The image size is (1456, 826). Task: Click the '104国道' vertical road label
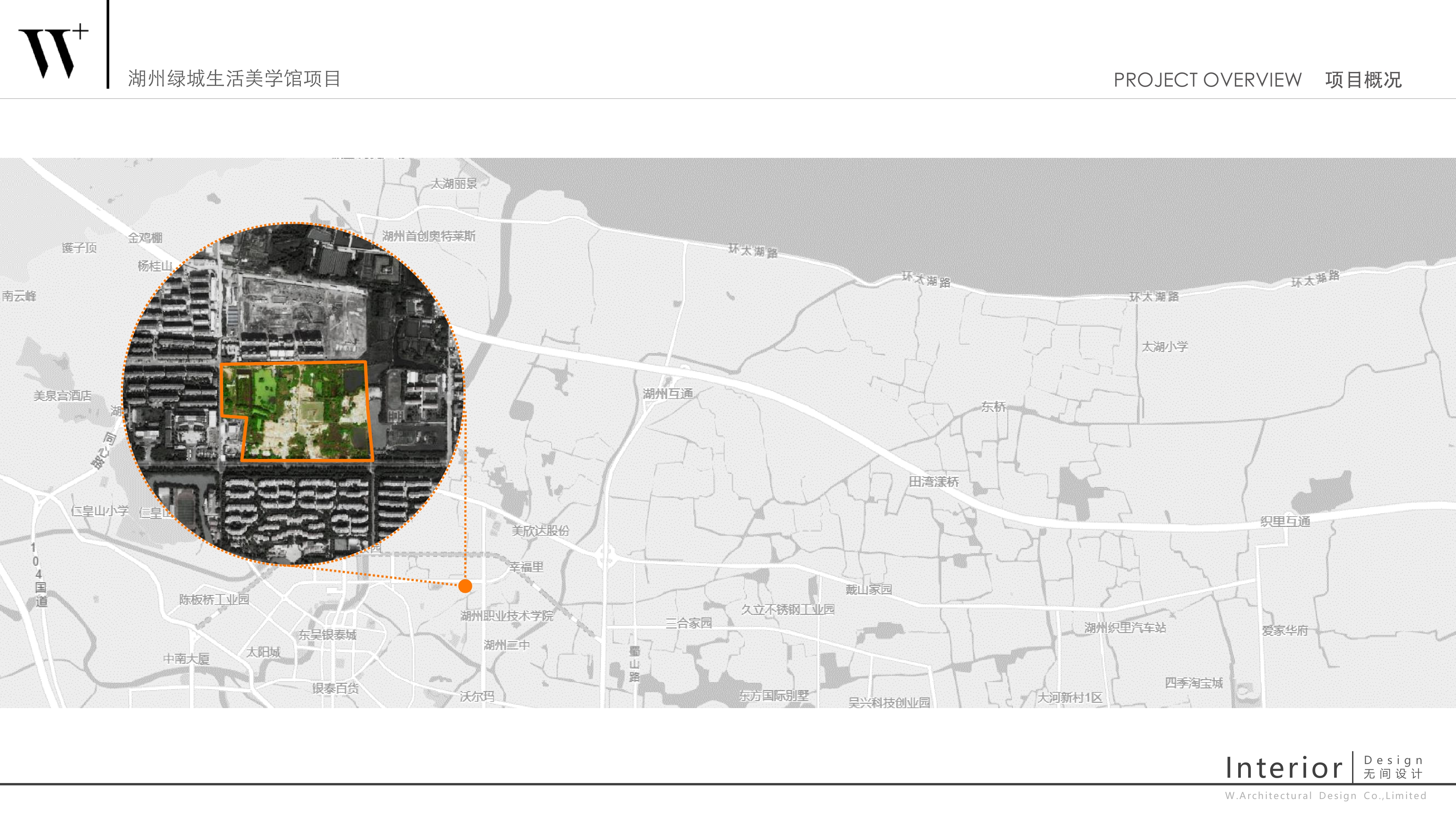(39, 575)
